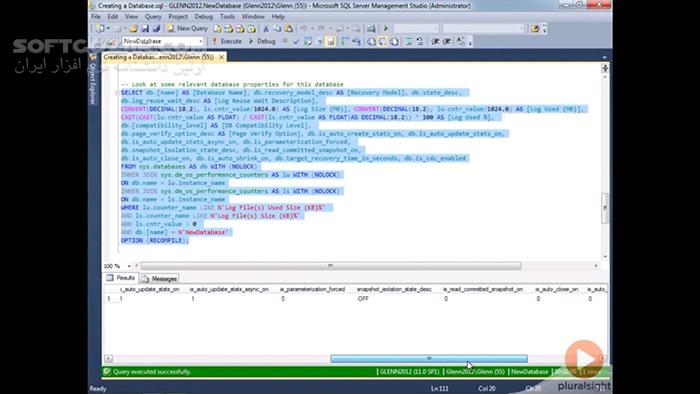Click the Copy icon
The width and height of the screenshot is (700, 394).
(x=277, y=29)
